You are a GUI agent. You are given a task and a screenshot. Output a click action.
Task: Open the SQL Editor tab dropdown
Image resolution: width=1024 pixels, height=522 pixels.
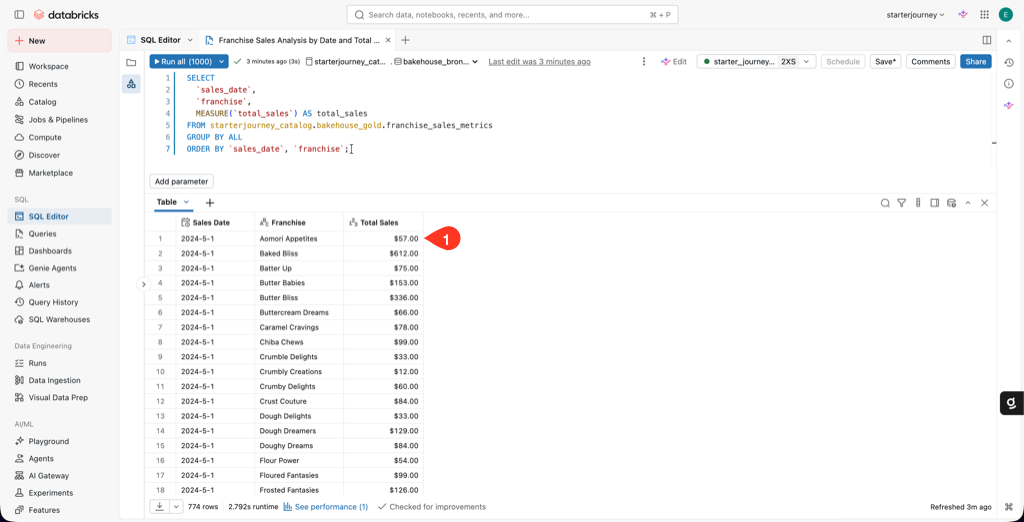click(190, 40)
